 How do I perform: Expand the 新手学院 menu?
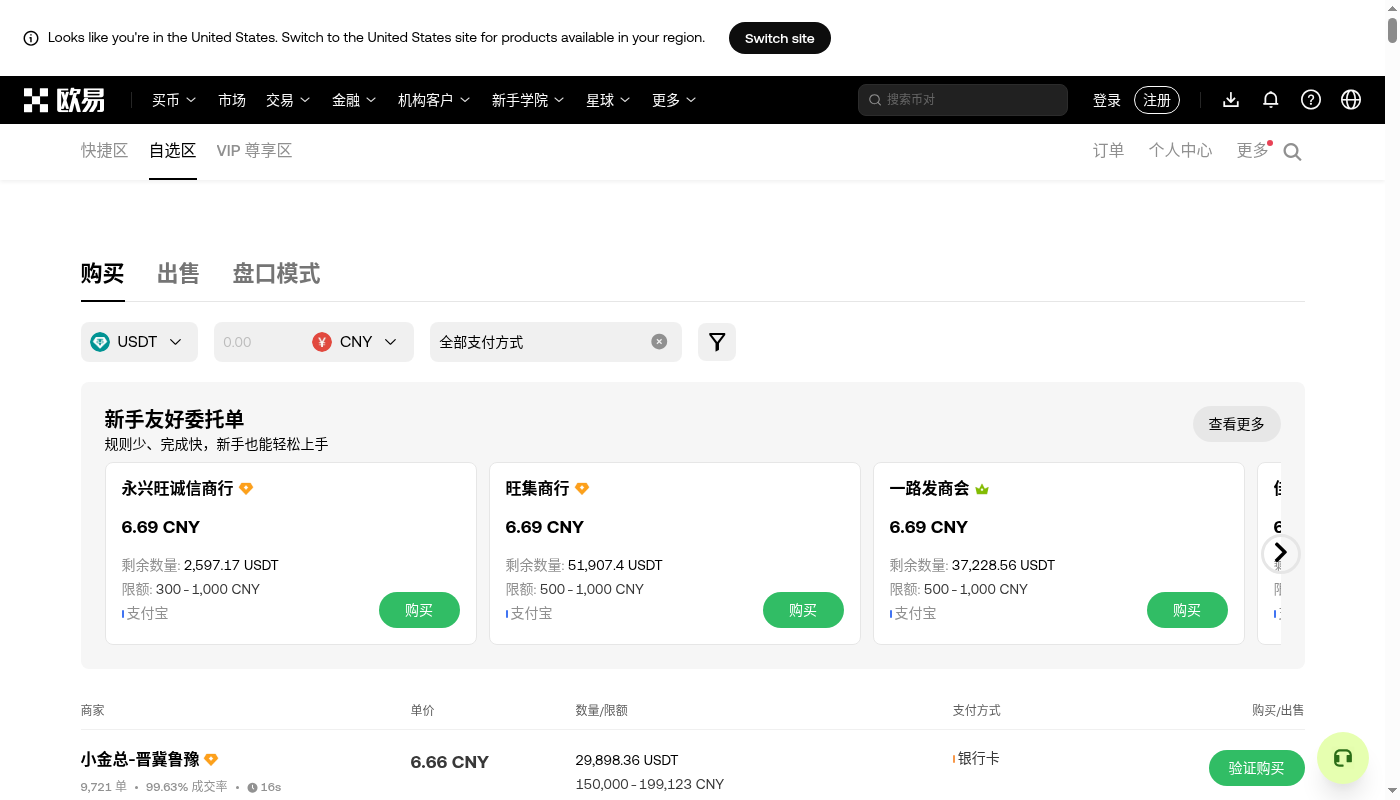coord(528,100)
